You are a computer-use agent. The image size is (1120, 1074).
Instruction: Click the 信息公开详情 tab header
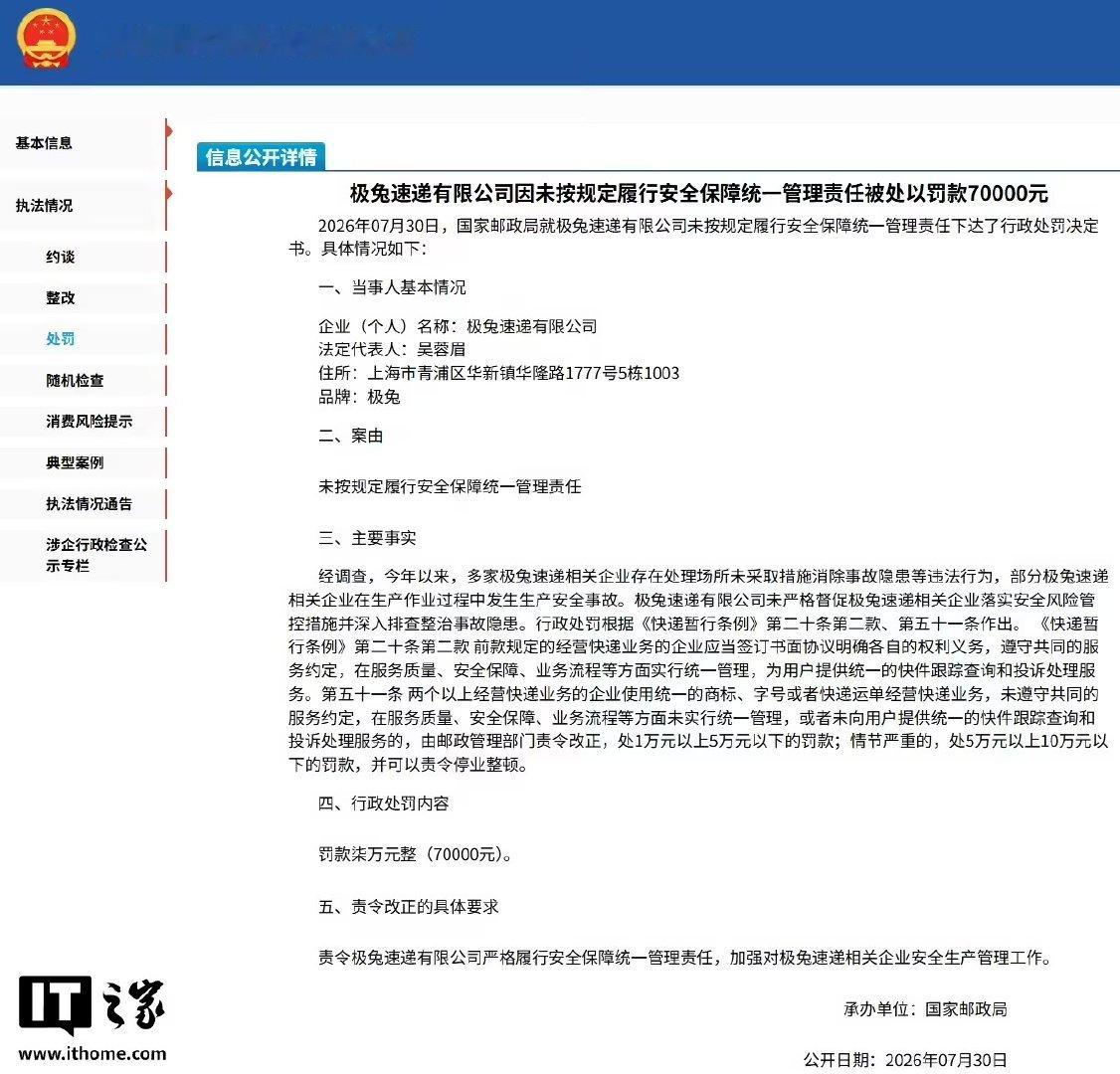pos(261,157)
